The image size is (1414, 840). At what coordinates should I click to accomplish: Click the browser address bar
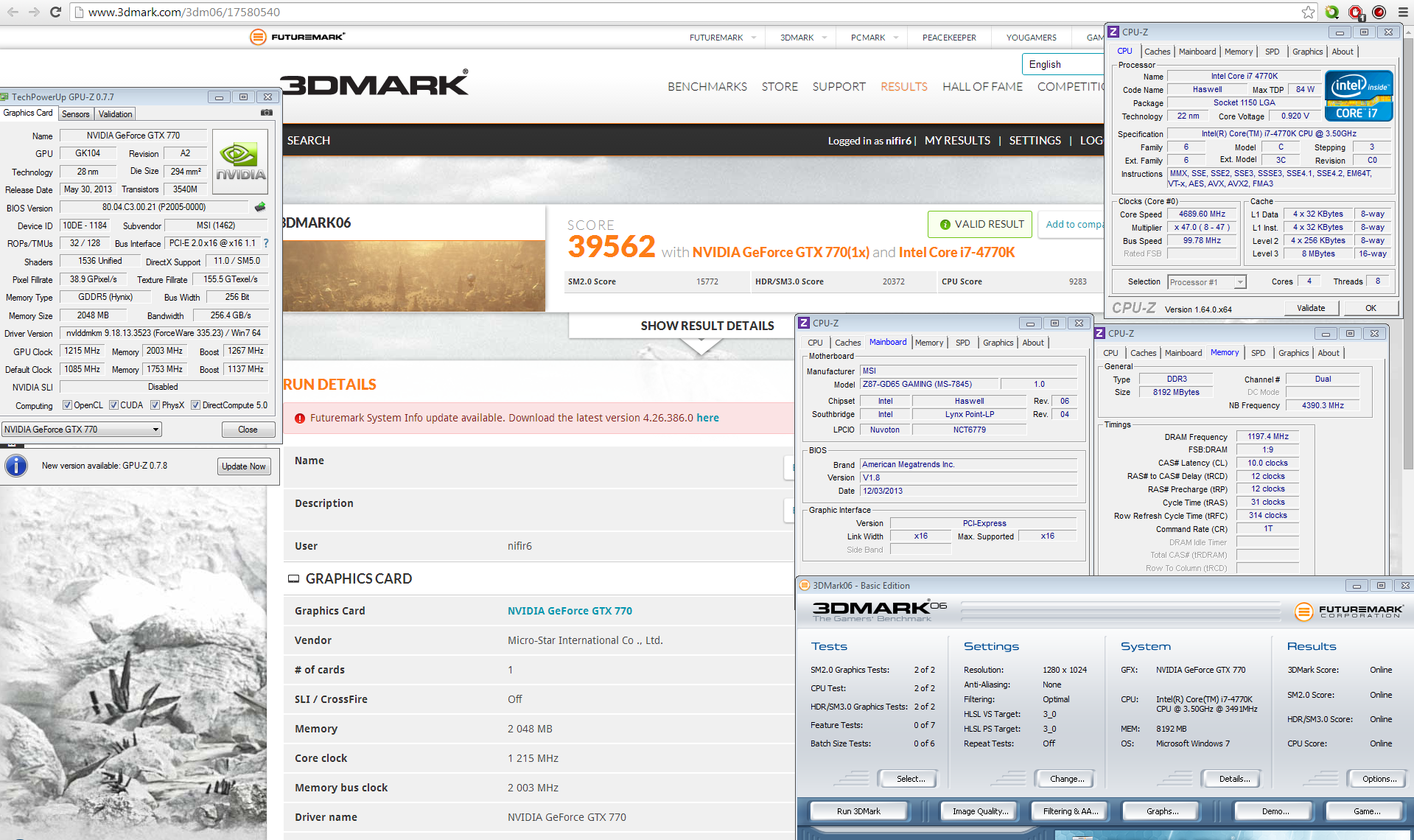693,12
